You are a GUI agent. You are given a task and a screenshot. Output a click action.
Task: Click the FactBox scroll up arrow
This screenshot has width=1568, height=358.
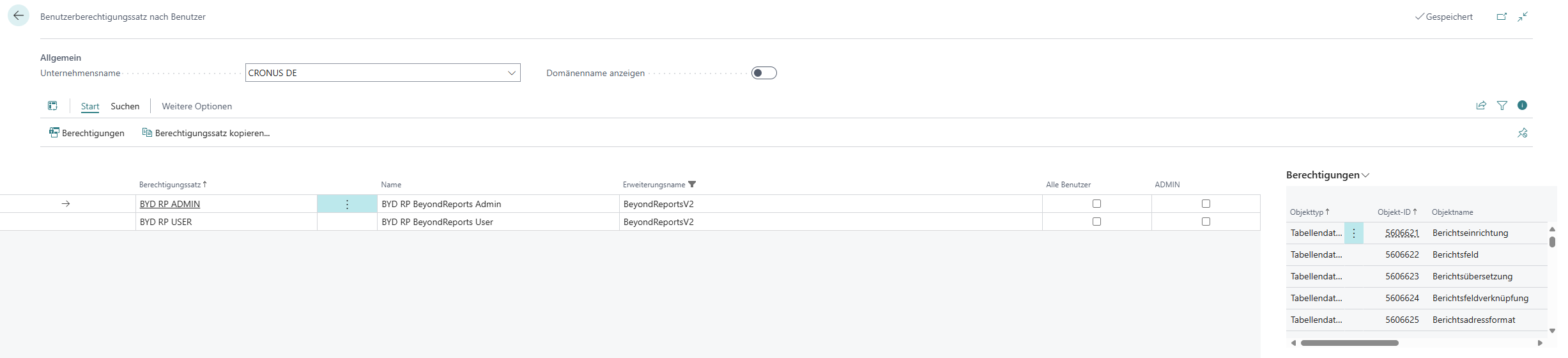point(1552,229)
